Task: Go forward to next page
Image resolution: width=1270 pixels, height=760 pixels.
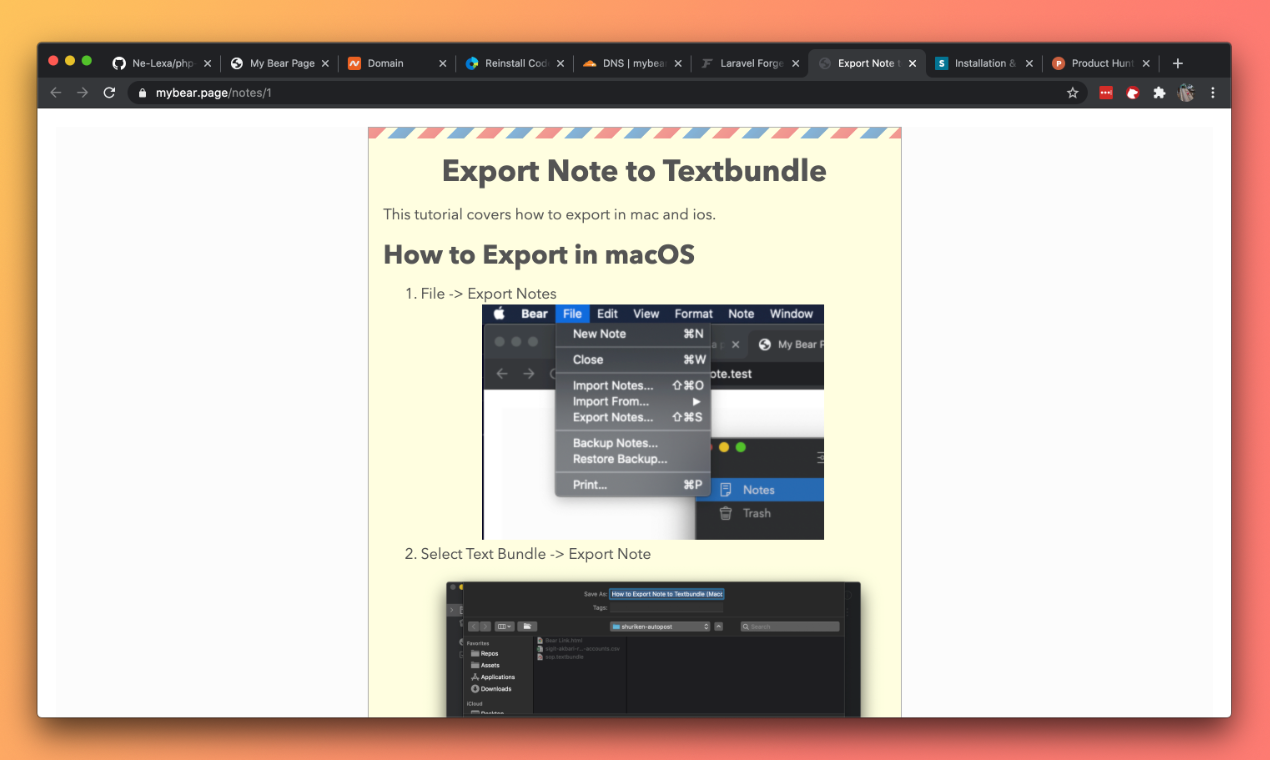Action: 82,92
